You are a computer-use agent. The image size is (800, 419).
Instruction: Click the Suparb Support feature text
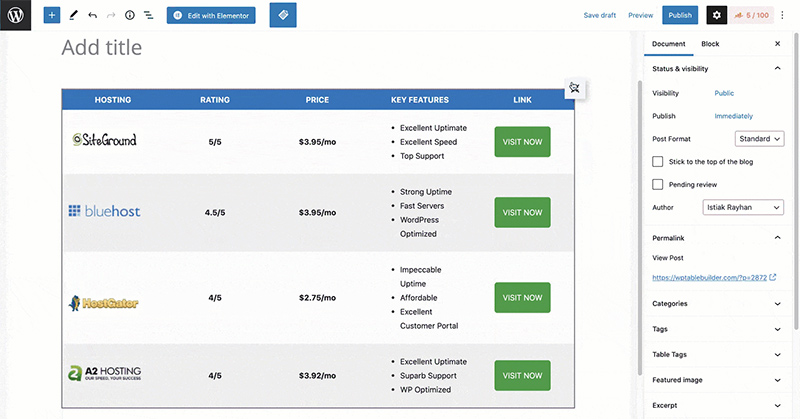pyautogui.click(x=428, y=376)
